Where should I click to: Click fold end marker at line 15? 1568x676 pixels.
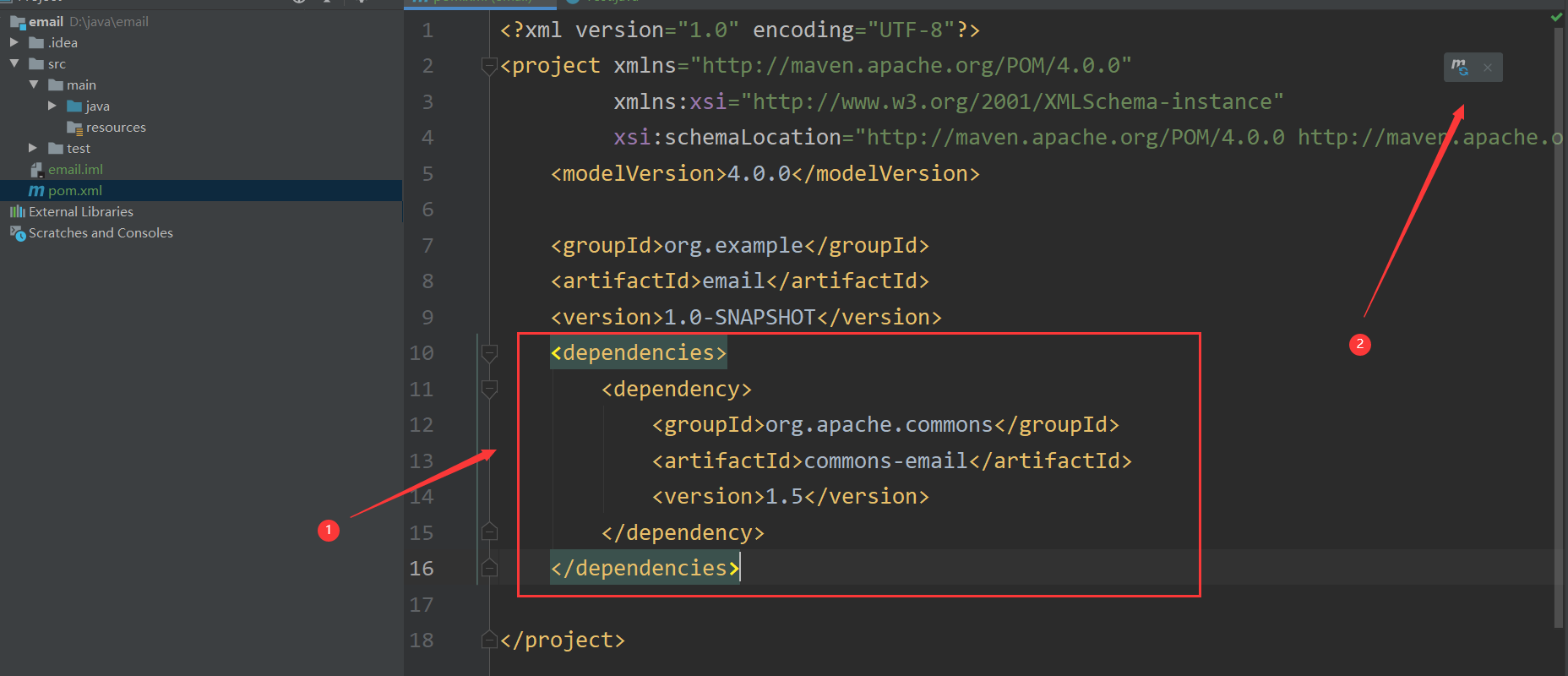tap(489, 532)
